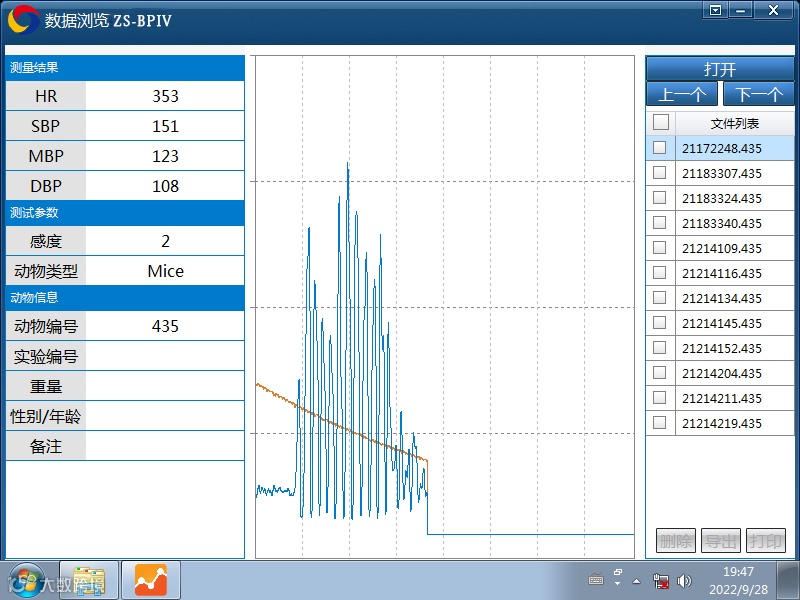
Task: Click the Windows Start button
Action: 27,581
